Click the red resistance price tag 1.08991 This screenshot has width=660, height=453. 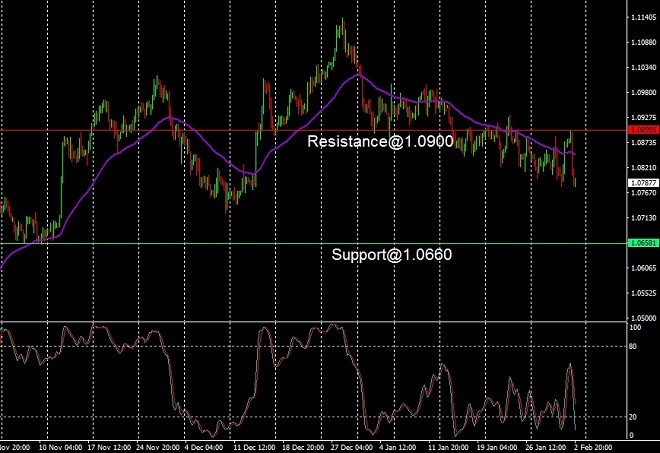click(x=643, y=130)
